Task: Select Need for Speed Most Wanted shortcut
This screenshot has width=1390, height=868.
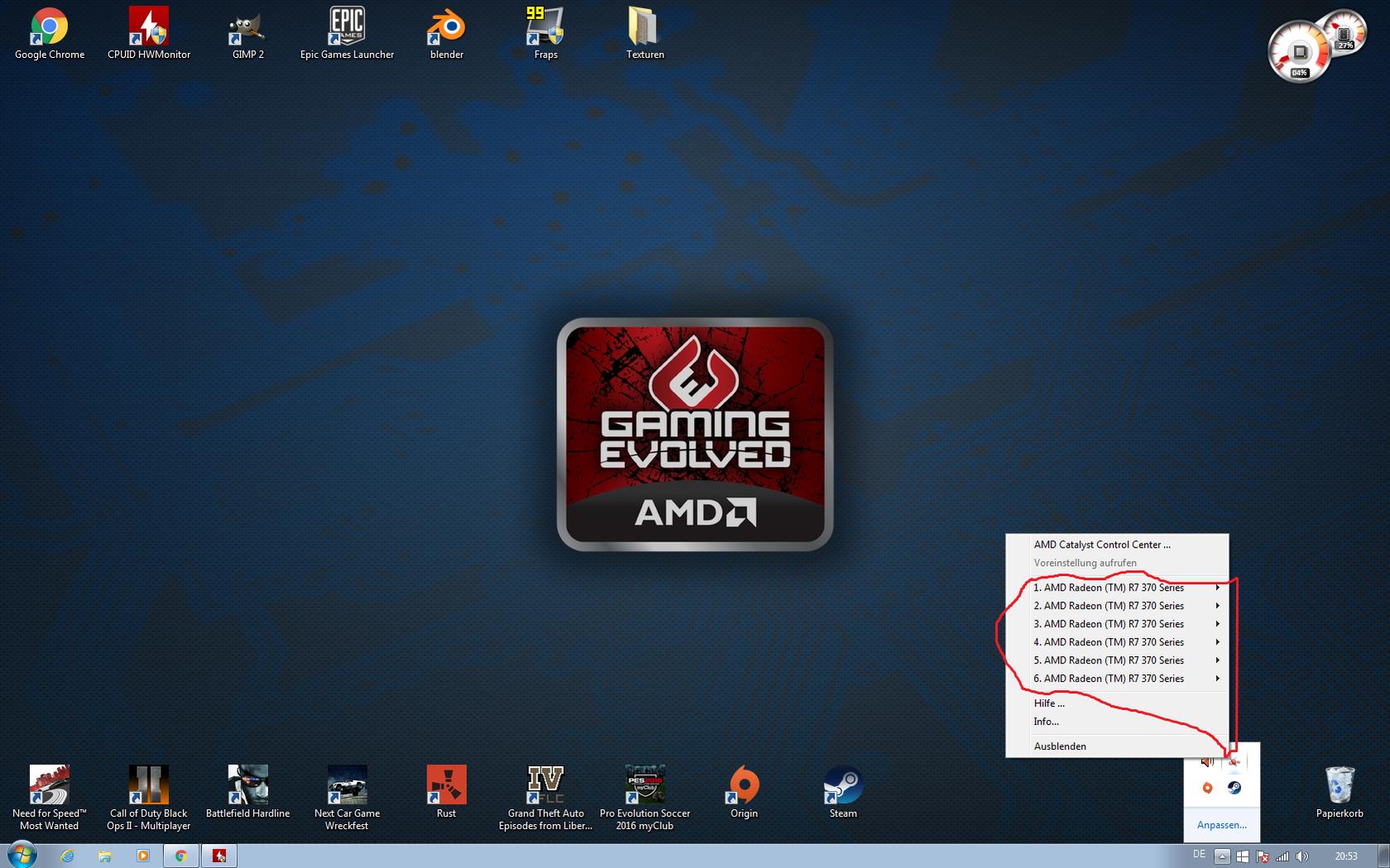Action: click(x=50, y=798)
